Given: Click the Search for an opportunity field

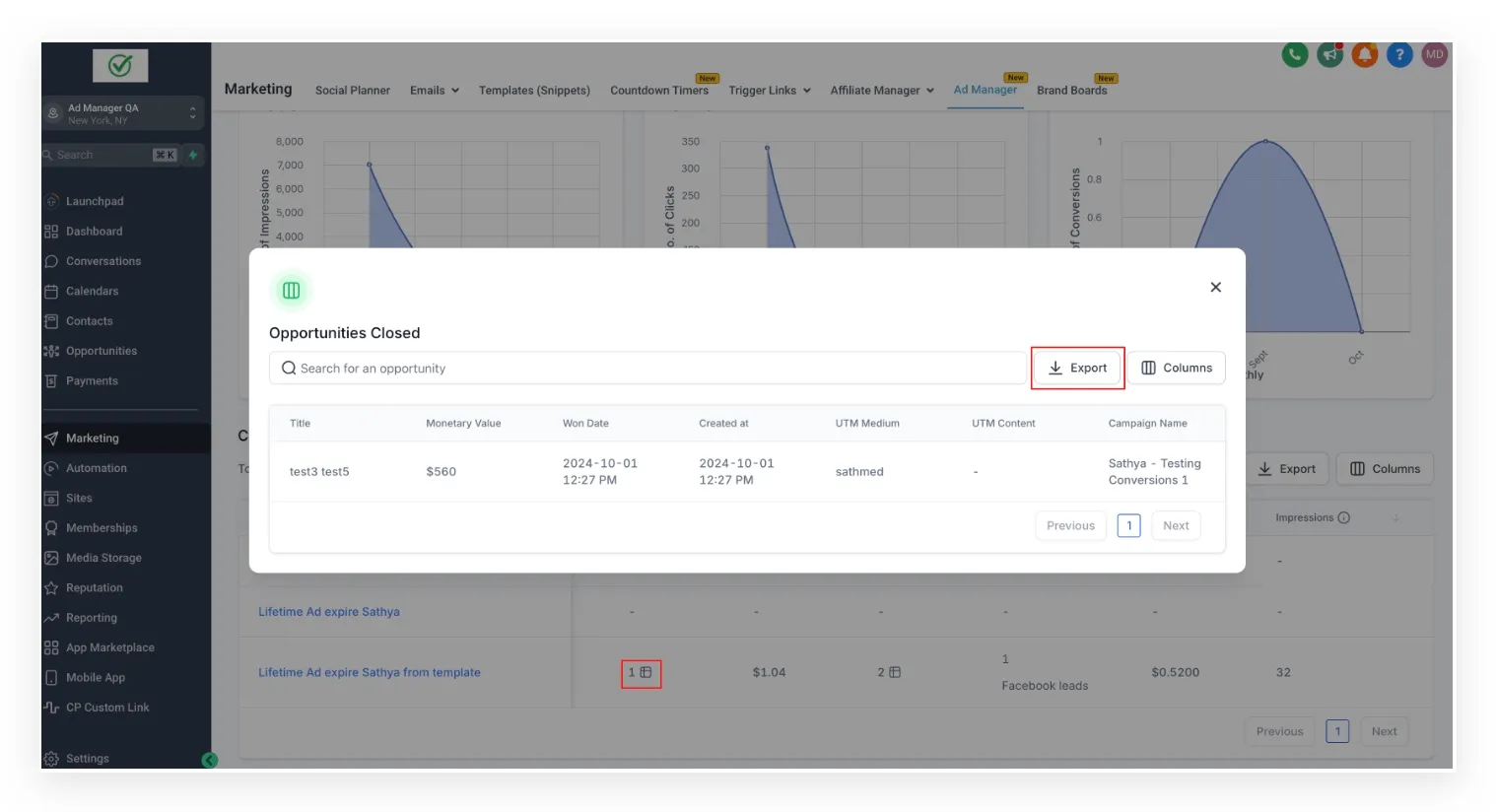Looking at the screenshot, I should (x=647, y=369).
